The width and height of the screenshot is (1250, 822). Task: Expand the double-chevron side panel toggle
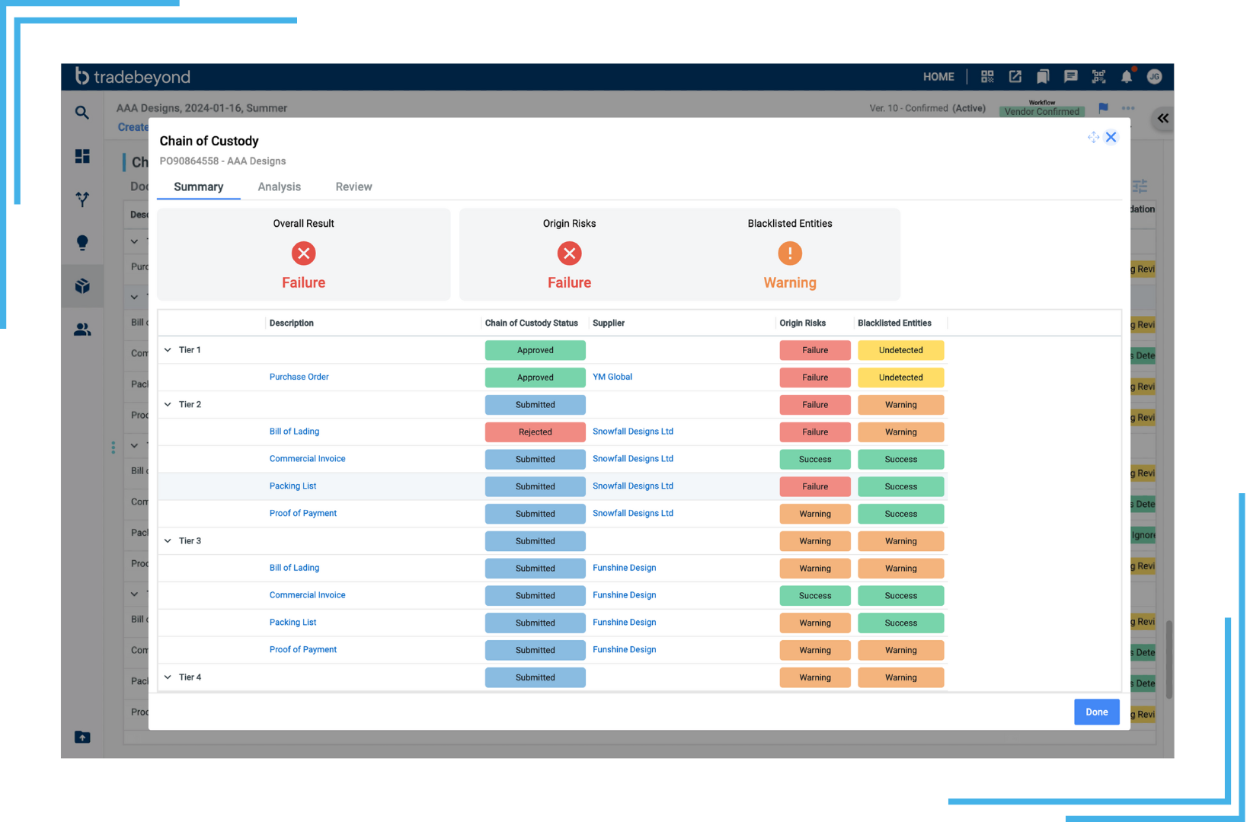point(1162,118)
